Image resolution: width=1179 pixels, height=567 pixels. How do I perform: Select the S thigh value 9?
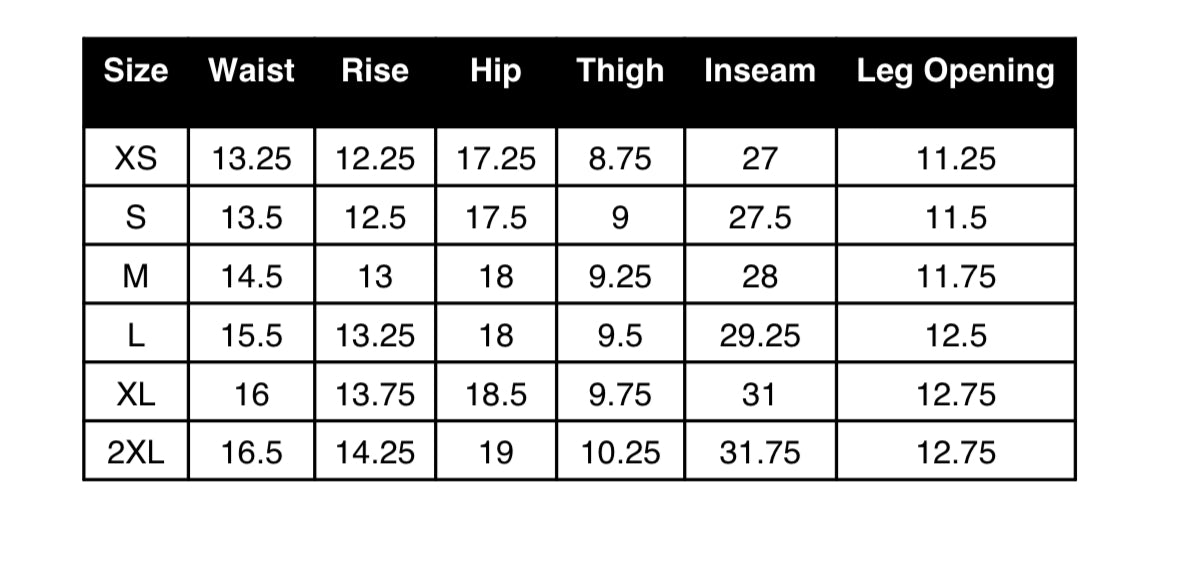click(x=620, y=217)
